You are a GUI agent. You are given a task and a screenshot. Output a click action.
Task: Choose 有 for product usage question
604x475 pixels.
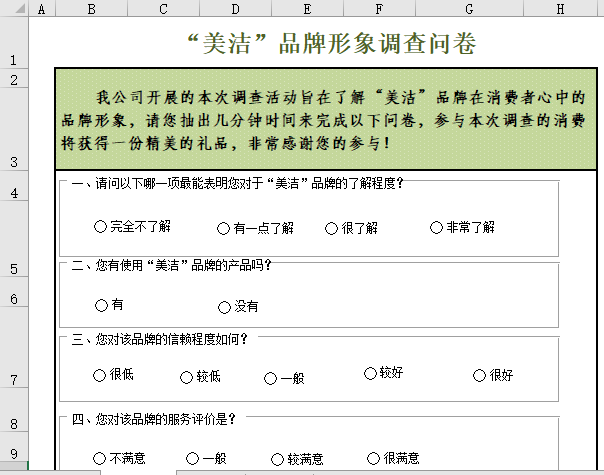click(100, 305)
